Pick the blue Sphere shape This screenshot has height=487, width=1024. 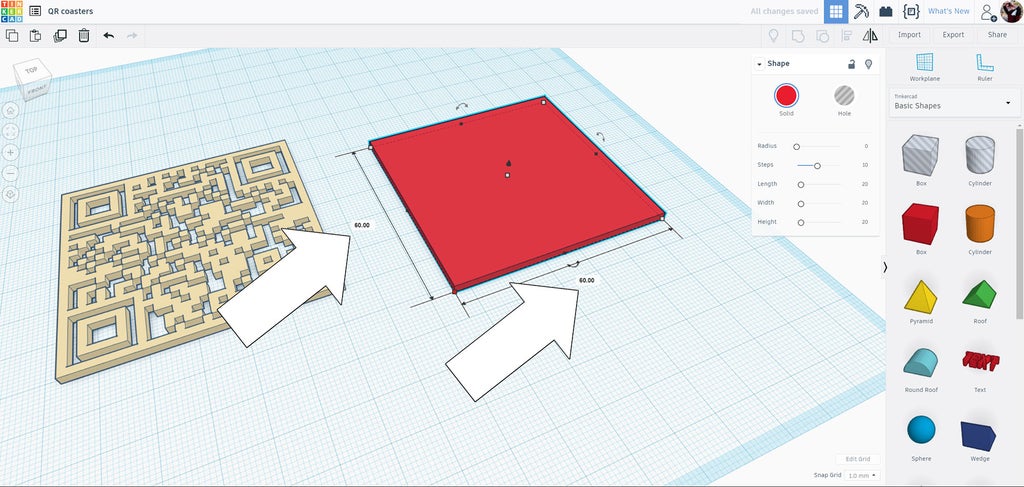921,430
